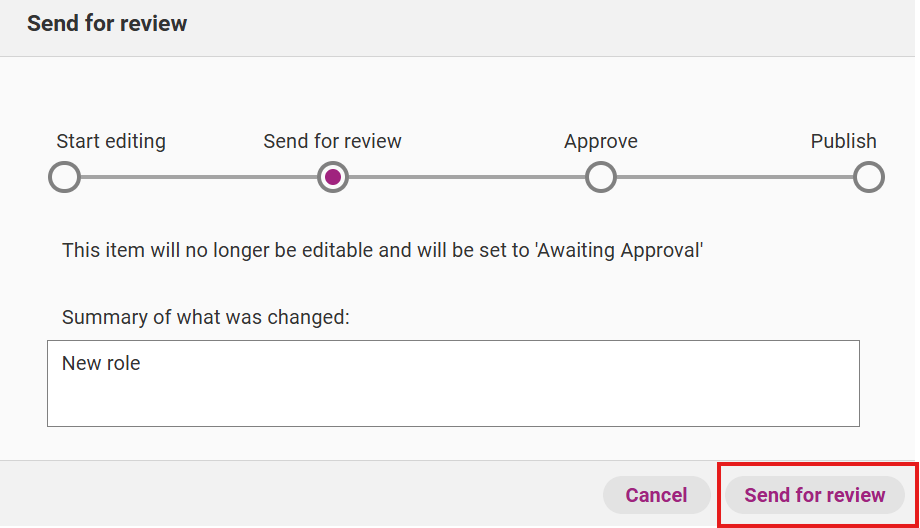The width and height of the screenshot is (920, 528).
Task: Click the 'New role' text in summary box
Action: click(101, 363)
